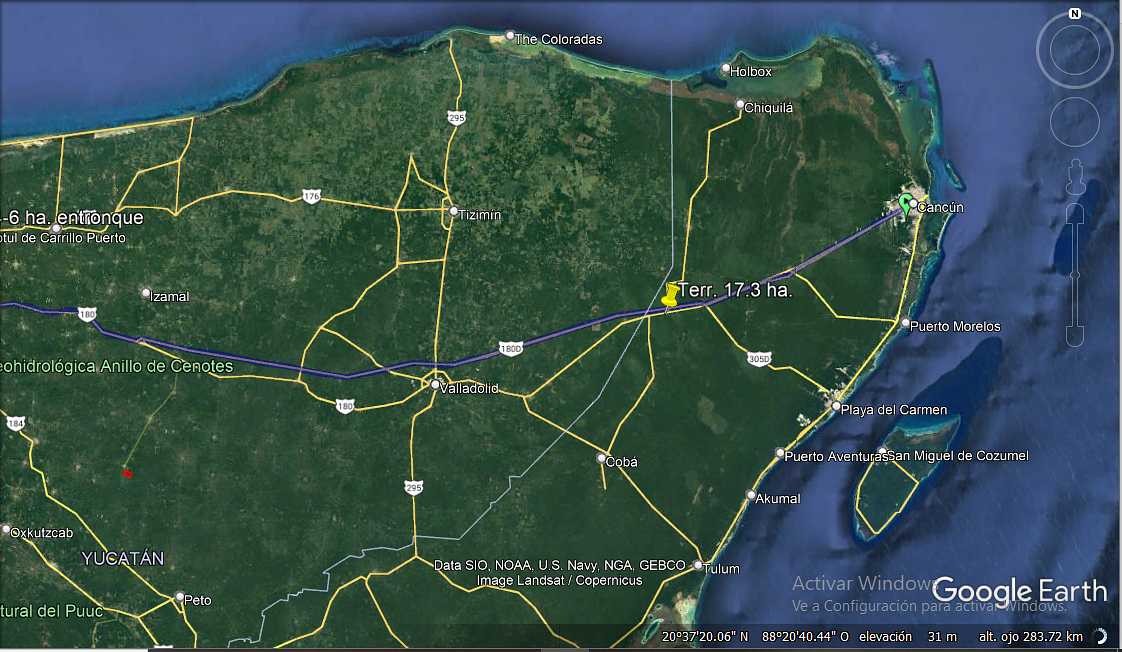Viewport: 1122px width, 652px height.
Task: Click the Valladolid city marker
Action: (435, 384)
